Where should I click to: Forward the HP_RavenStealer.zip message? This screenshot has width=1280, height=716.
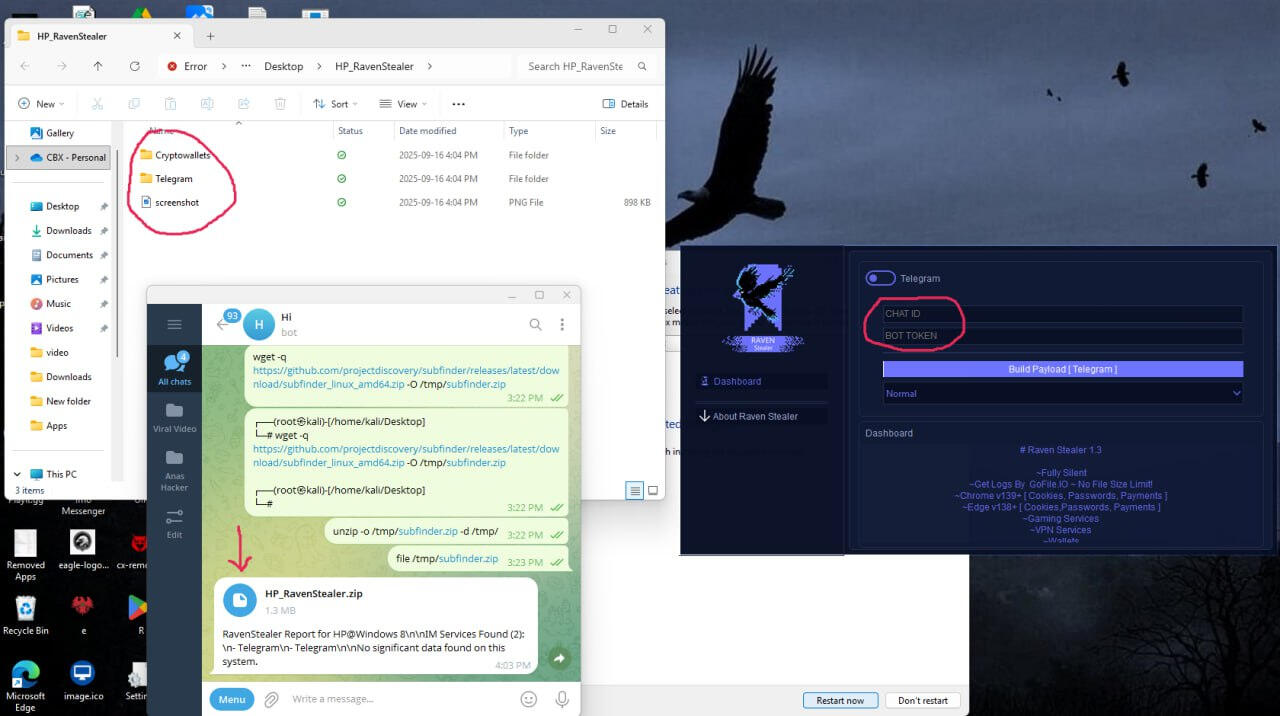[x=559, y=658]
